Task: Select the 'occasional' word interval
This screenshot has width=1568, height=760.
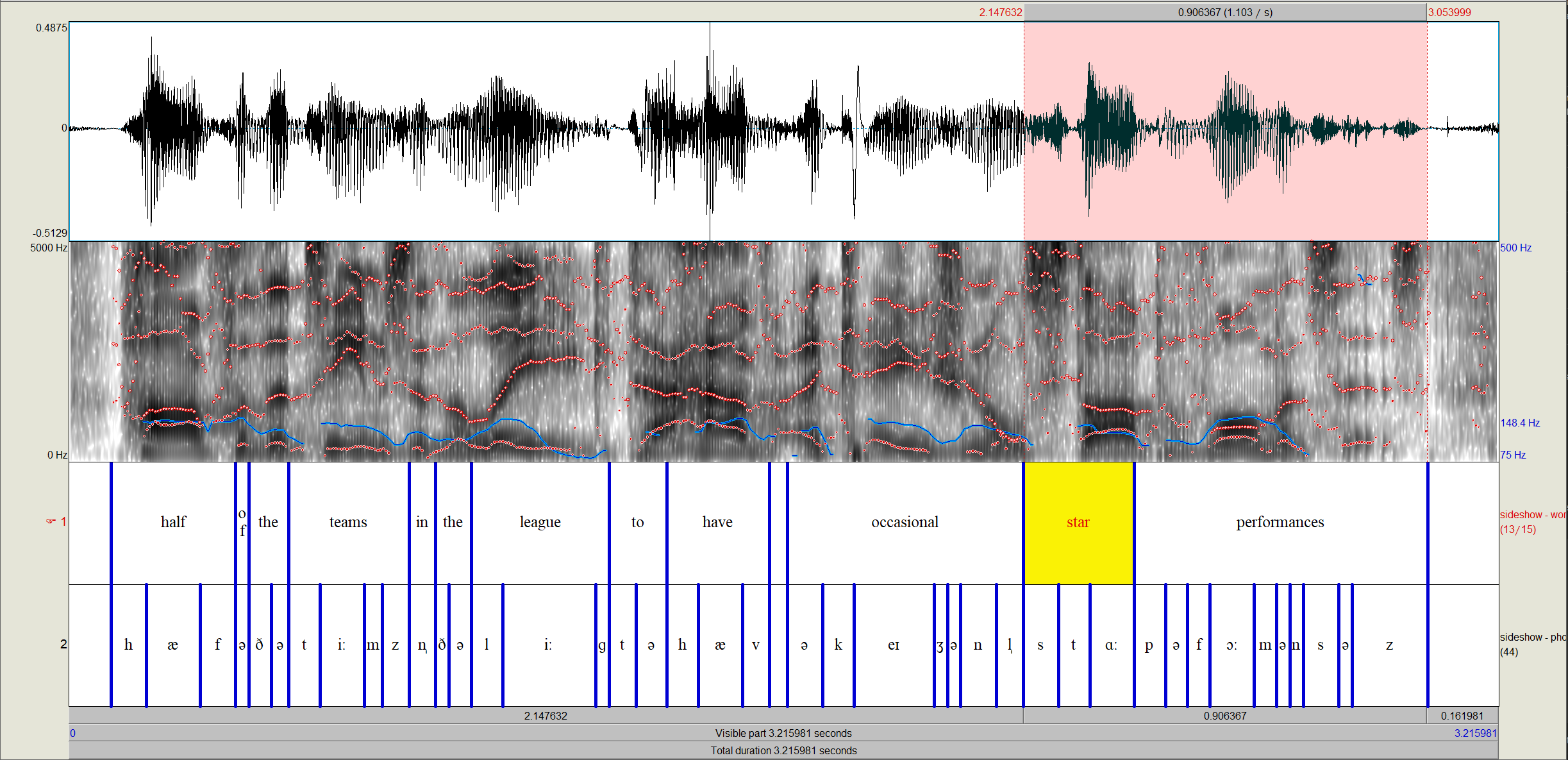Action: click(x=905, y=523)
